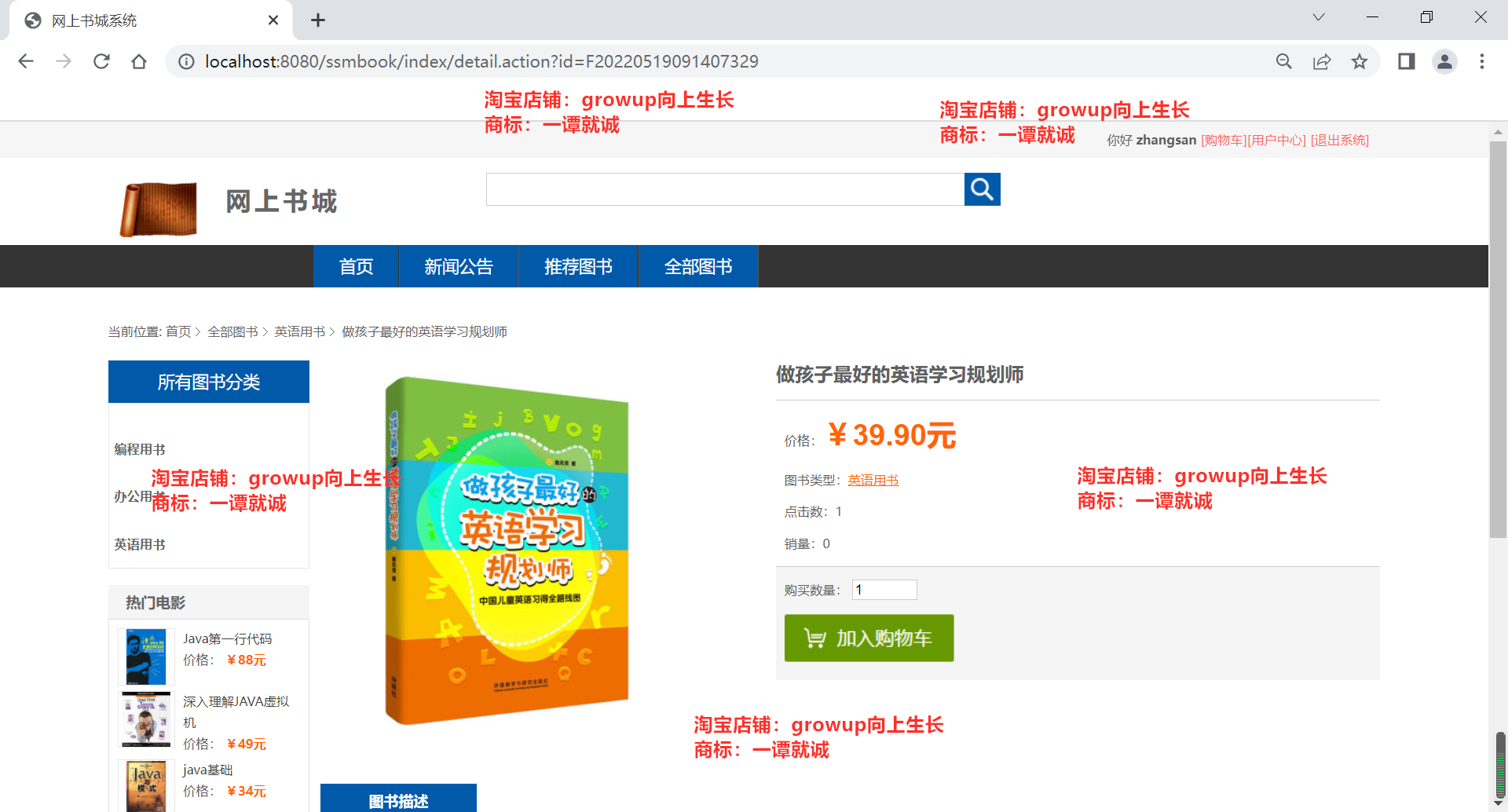
Task: Open the browser side panel
Action: pos(1407,61)
